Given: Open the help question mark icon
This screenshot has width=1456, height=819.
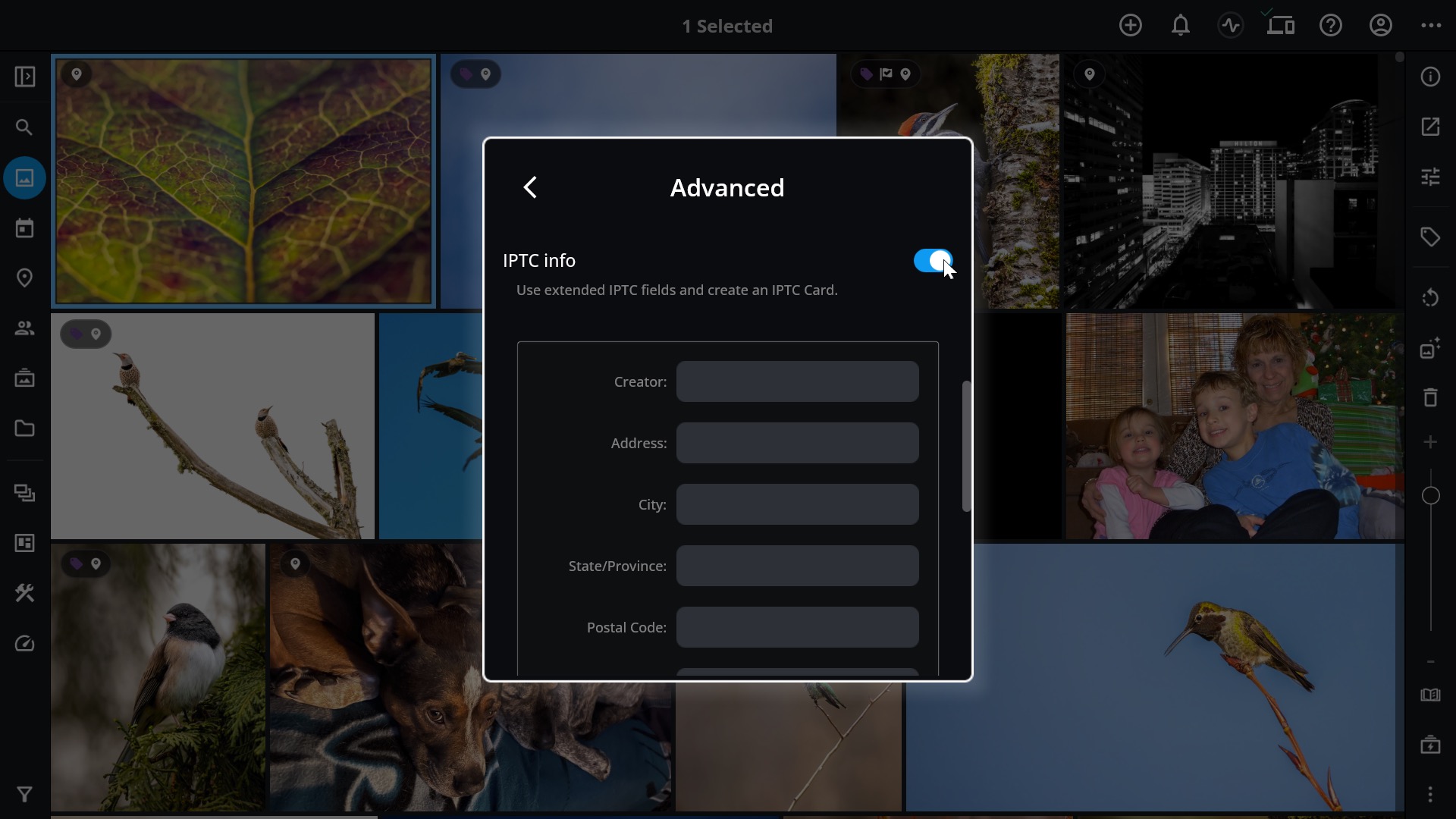Looking at the screenshot, I should pos(1330,26).
